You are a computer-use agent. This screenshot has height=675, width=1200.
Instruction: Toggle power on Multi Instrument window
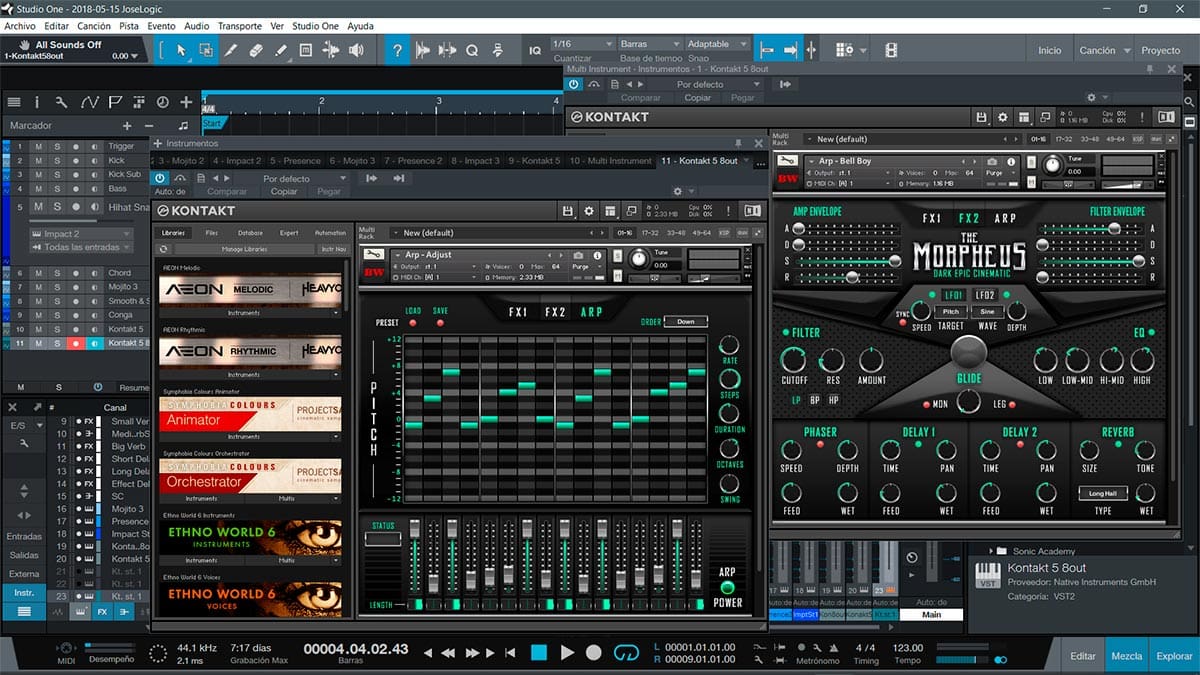tap(574, 85)
